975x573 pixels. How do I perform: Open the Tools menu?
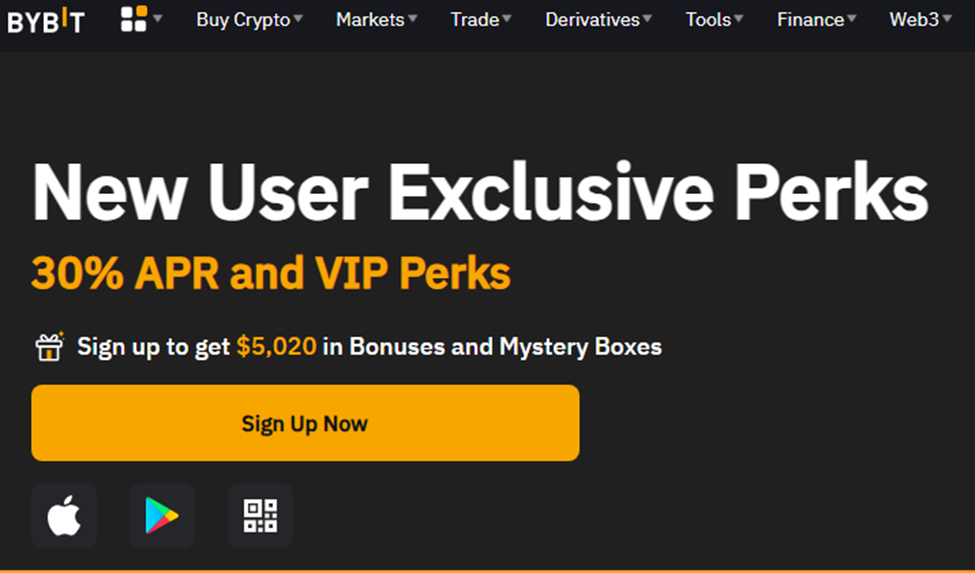coord(708,19)
